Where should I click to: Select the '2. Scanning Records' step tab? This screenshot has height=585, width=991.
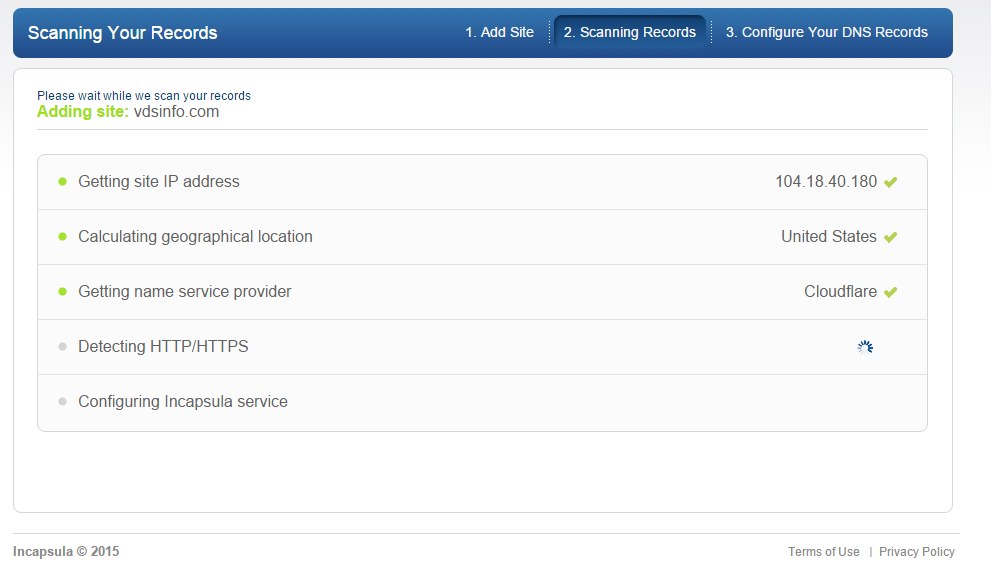coord(629,32)
